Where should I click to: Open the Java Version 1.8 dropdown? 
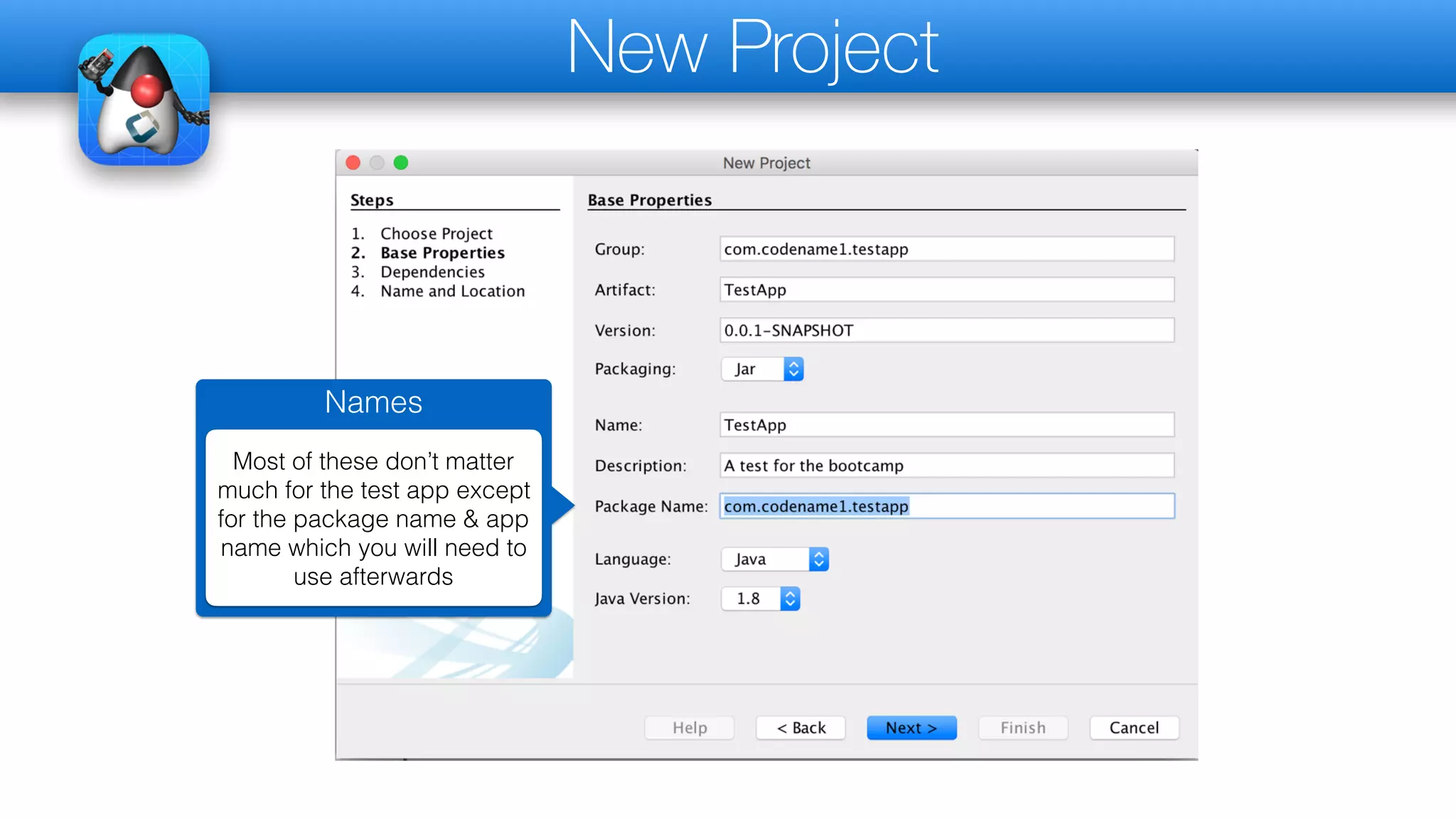(x=761, y=599)
